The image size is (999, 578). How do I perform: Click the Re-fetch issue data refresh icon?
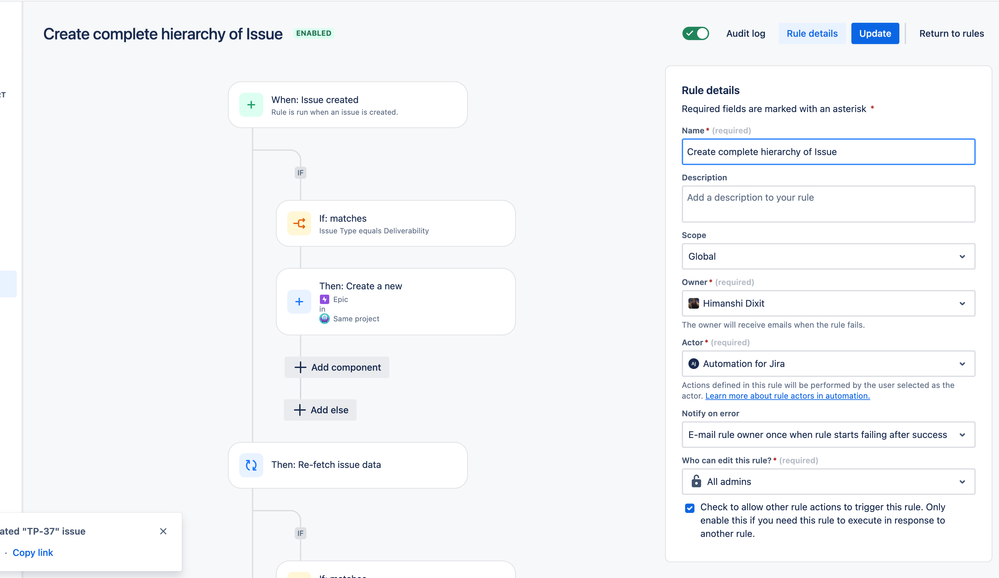point(251,465)
